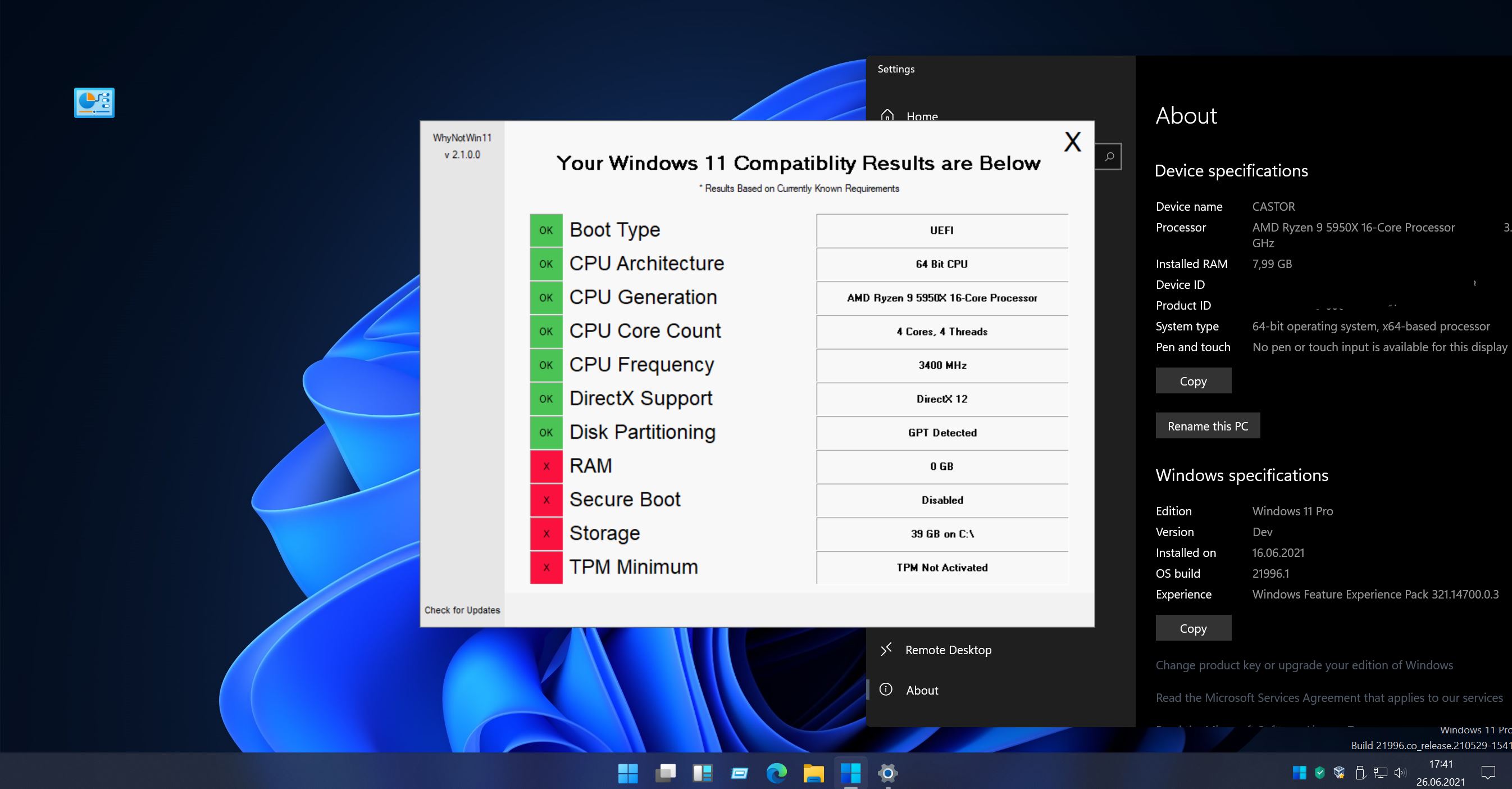Click Rename this PC button
Viewport: 1512px width, 789px height.
(1207, 426)
